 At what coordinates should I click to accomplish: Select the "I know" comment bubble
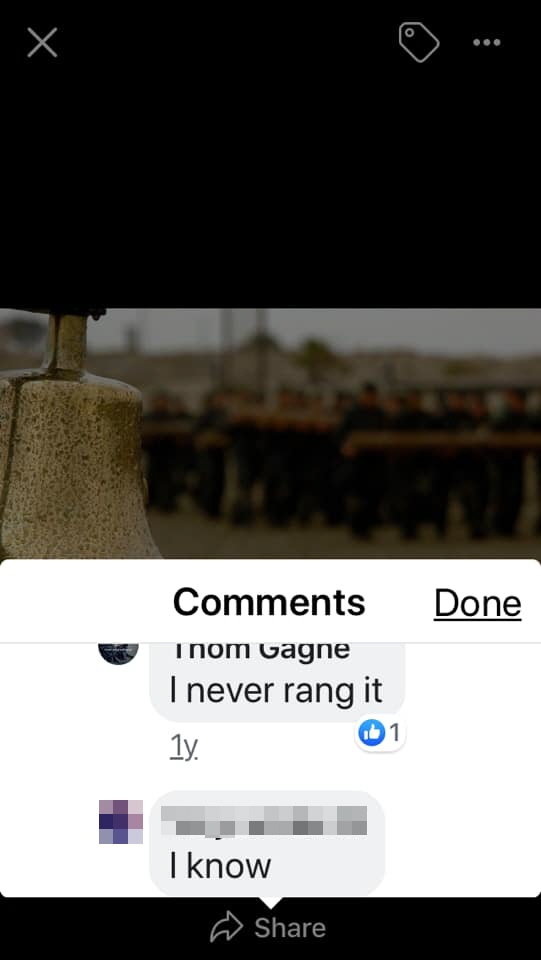coord(267,844)
